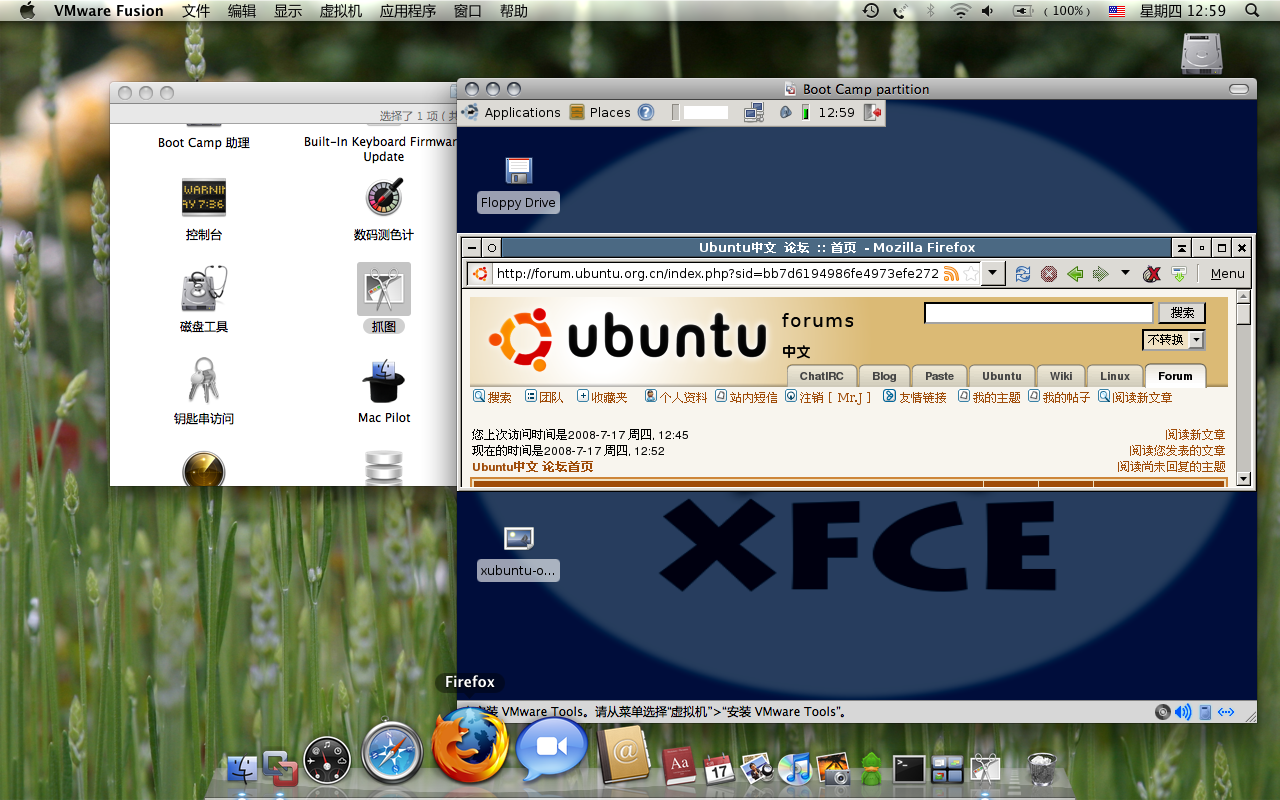Click the 搜索 search button
Viewport: 1280px width, 800px height.
coord(1182,313)
